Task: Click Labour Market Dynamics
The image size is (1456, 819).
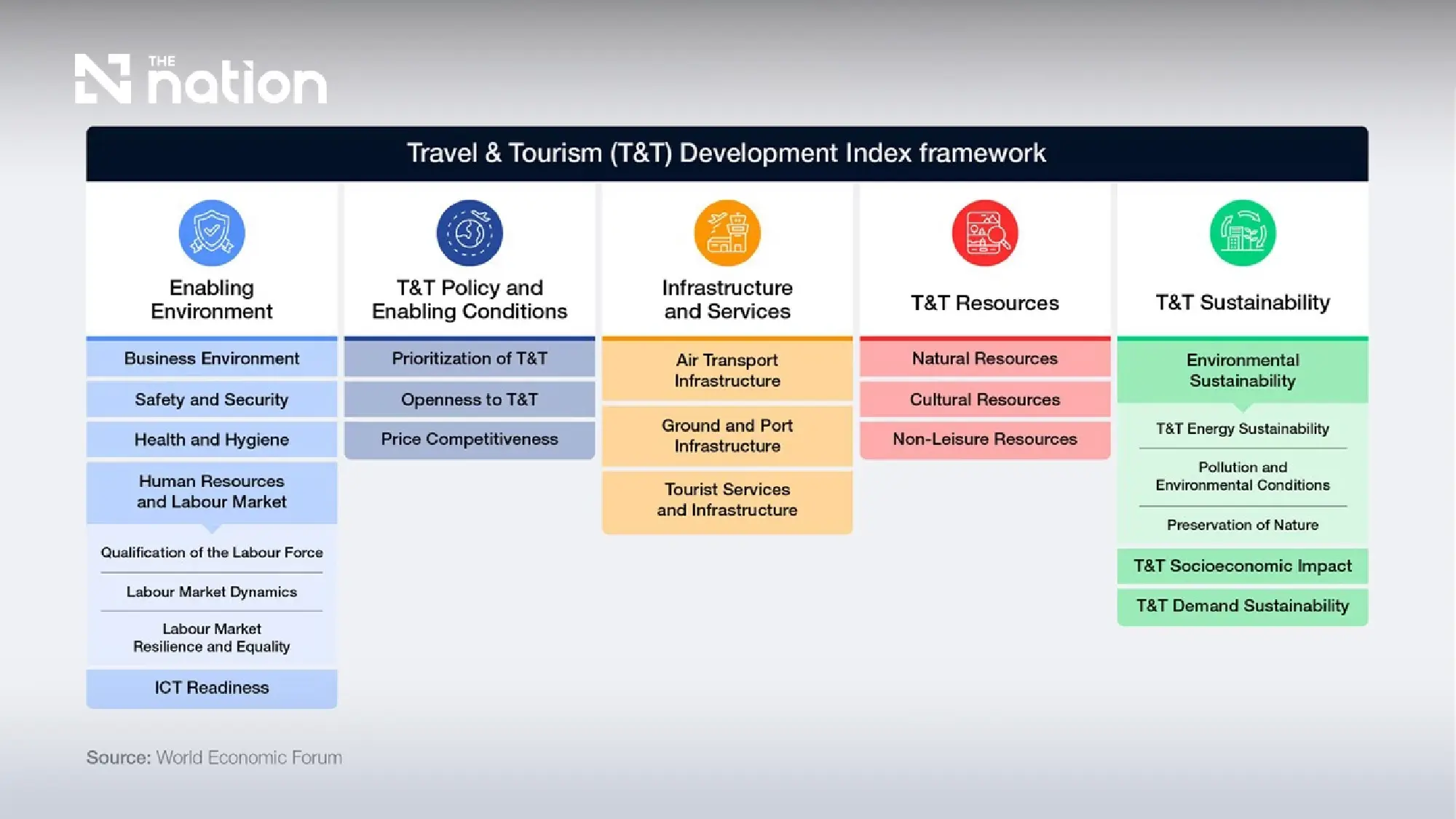Action: pos(212,592)
